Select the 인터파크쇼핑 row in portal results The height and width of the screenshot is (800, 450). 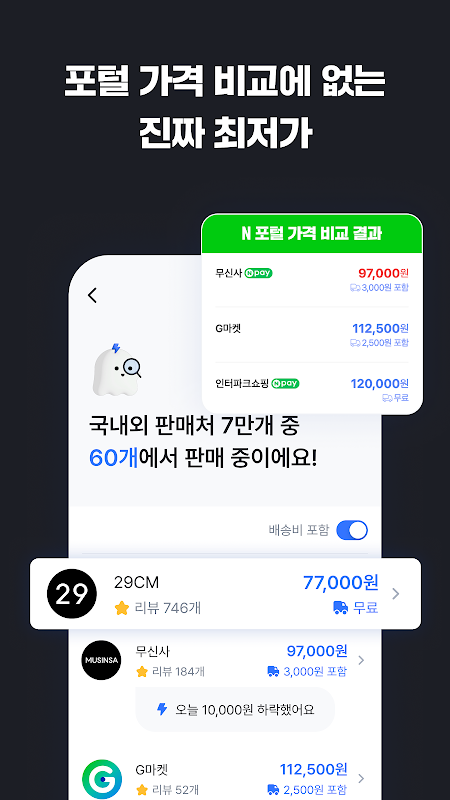tap(312, 389)
